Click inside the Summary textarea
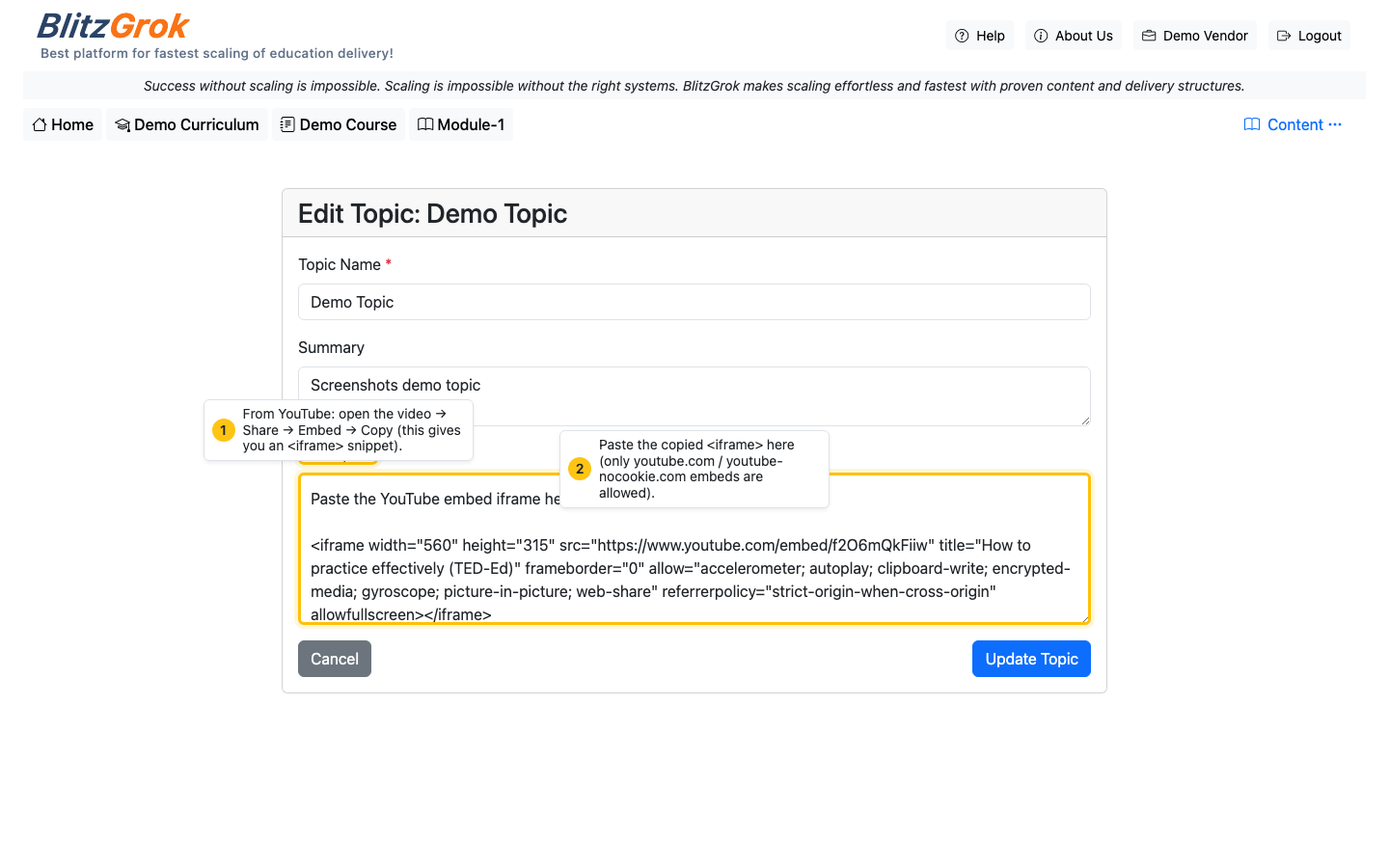This screenshot has height=868, width=1389. tap(694, 395)
